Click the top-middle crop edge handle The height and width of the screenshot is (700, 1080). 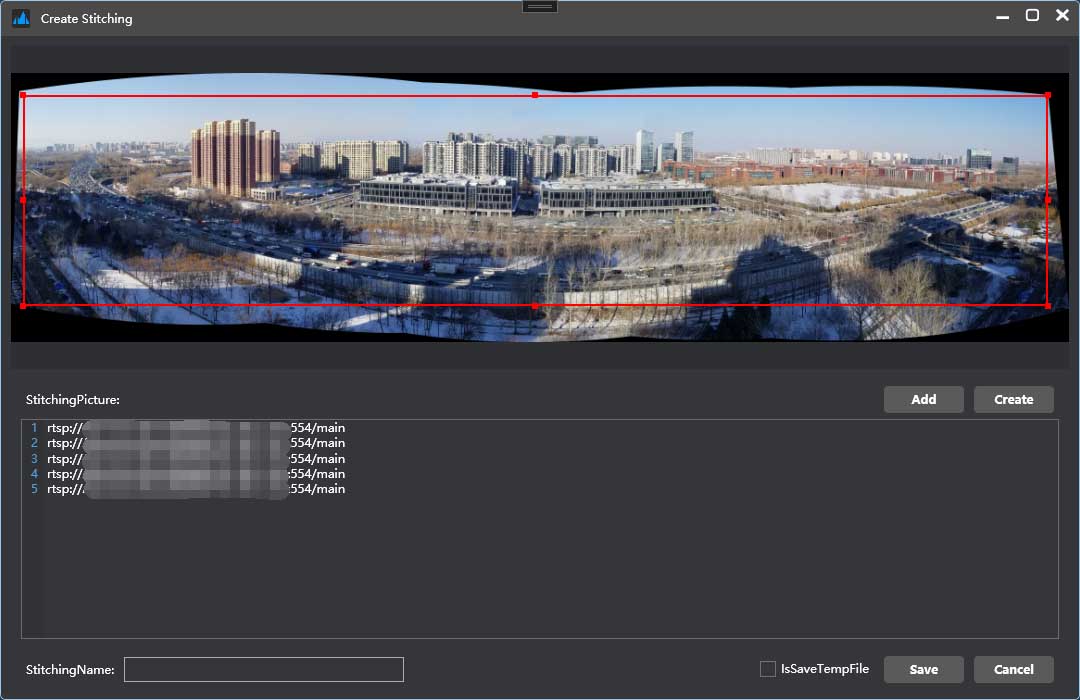coord(535,95)
